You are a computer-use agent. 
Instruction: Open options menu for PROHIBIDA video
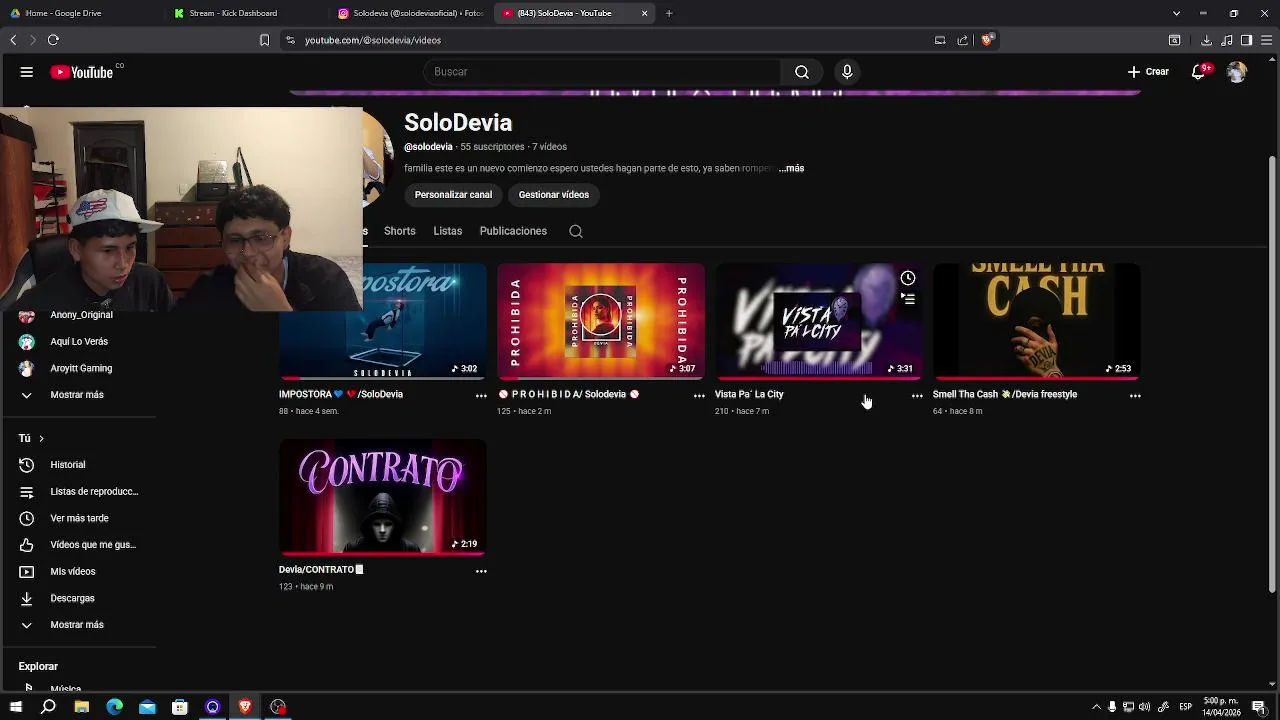[699, 396]
